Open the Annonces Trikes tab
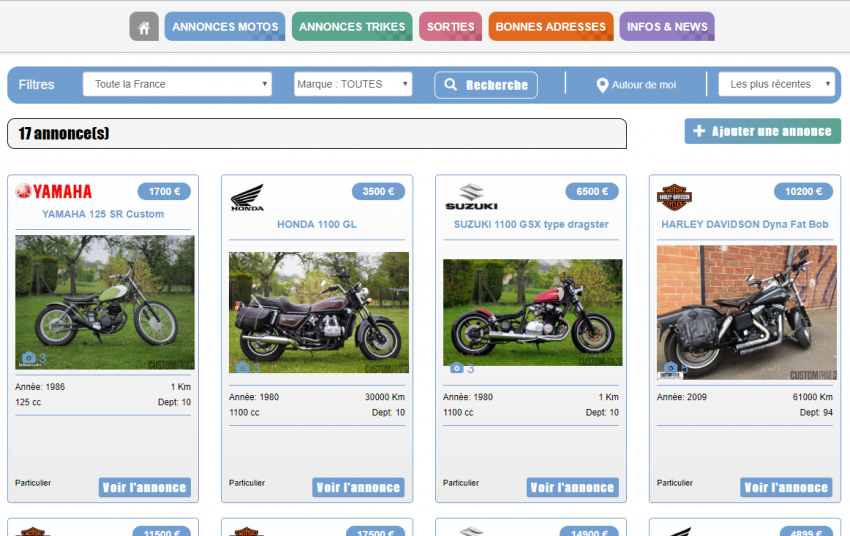This screenshot has height=536, width=850. [352, 27]
